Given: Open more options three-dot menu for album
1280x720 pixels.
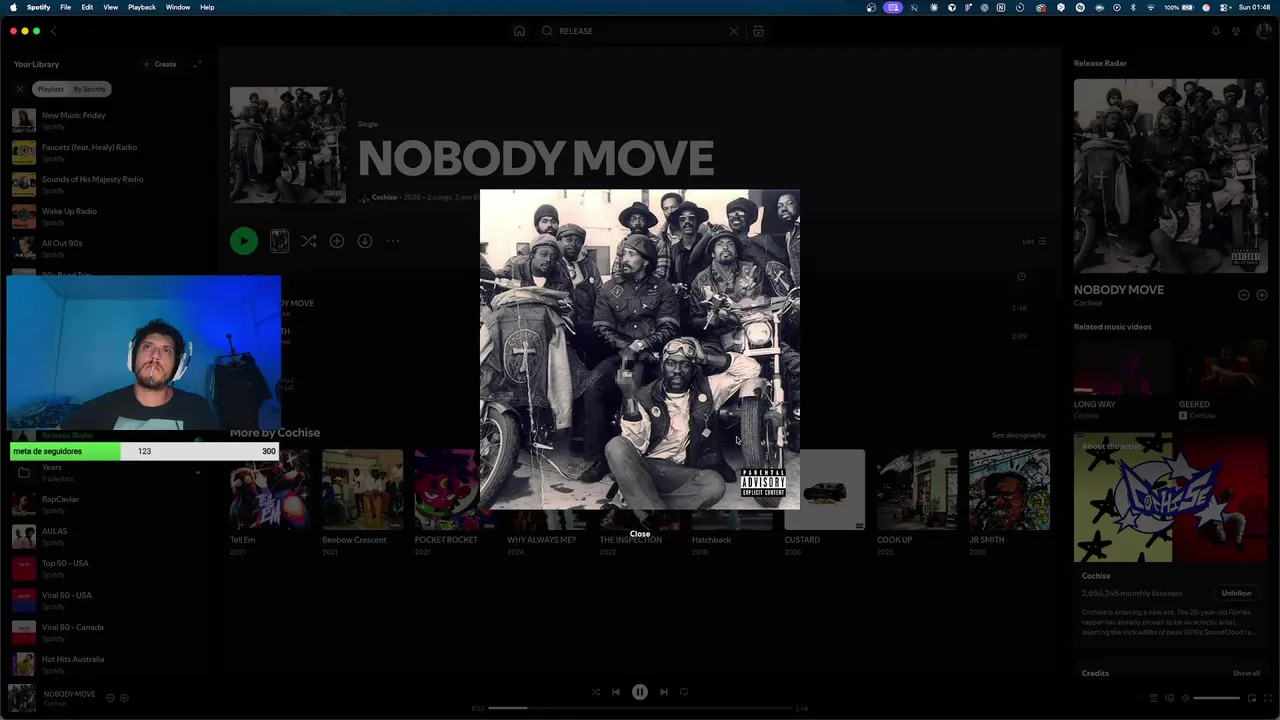Looking at the screenshot, I should tap(393, 241).
